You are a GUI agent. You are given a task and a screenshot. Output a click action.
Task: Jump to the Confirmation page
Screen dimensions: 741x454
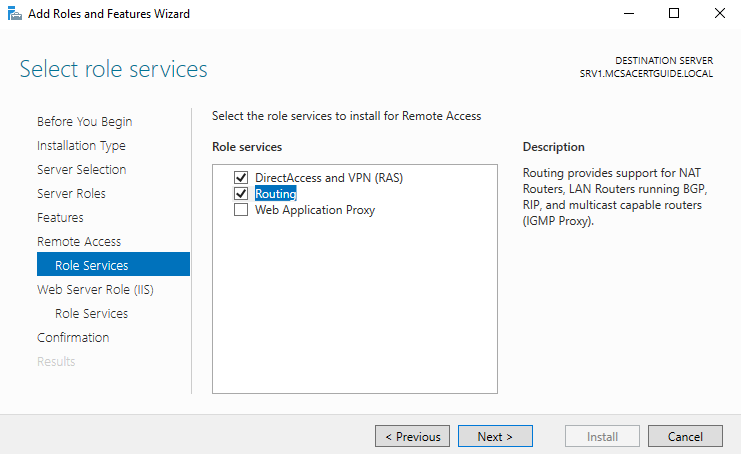[x=73, y=338]
